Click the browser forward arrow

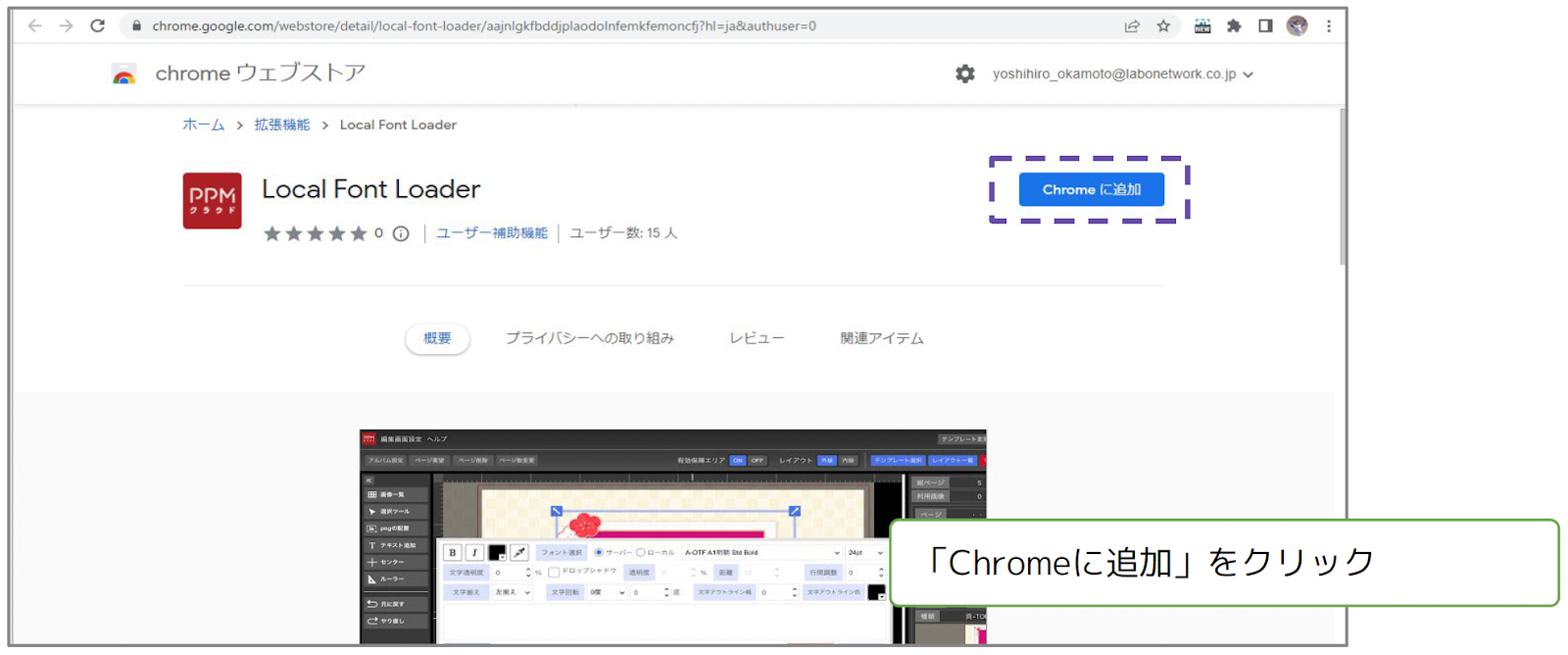coord(67,26)
